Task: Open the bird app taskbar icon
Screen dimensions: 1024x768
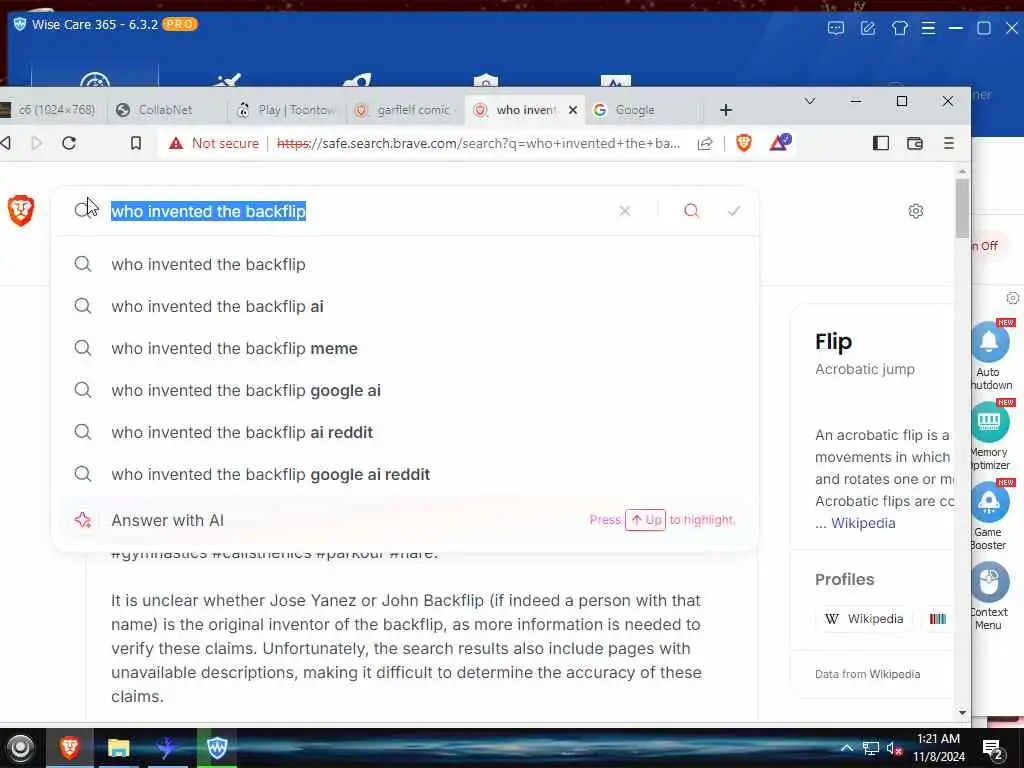Action: [x=167, y=748]
